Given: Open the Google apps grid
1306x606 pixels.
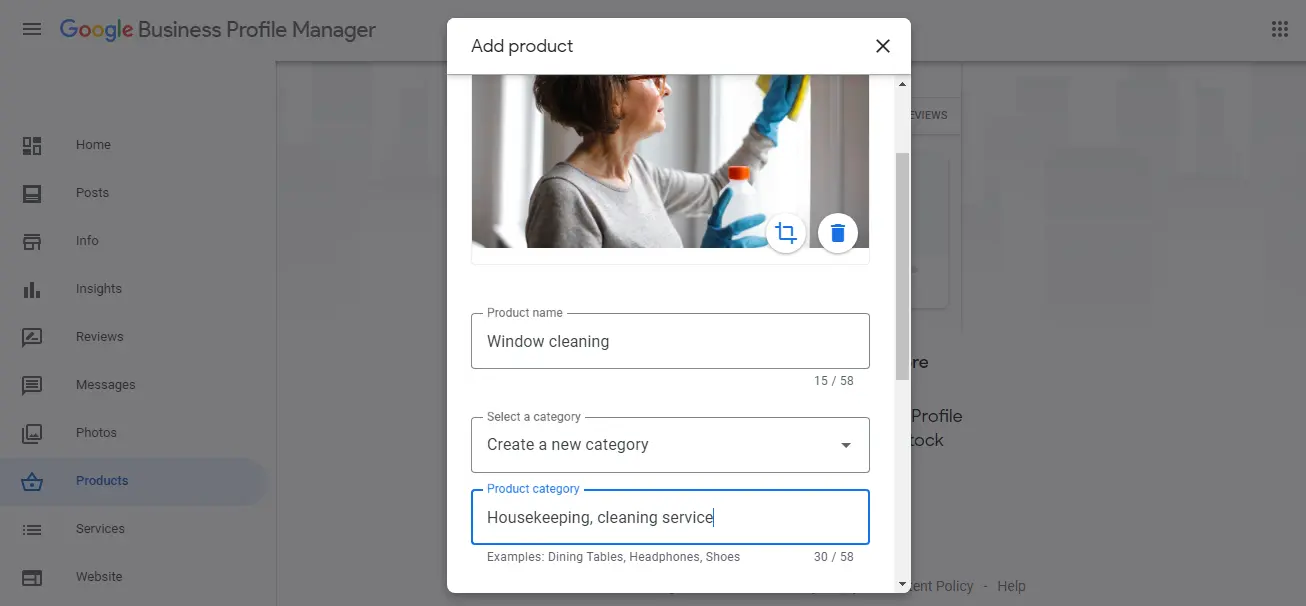Looking at the screenshot, I should click(1279, 29).
